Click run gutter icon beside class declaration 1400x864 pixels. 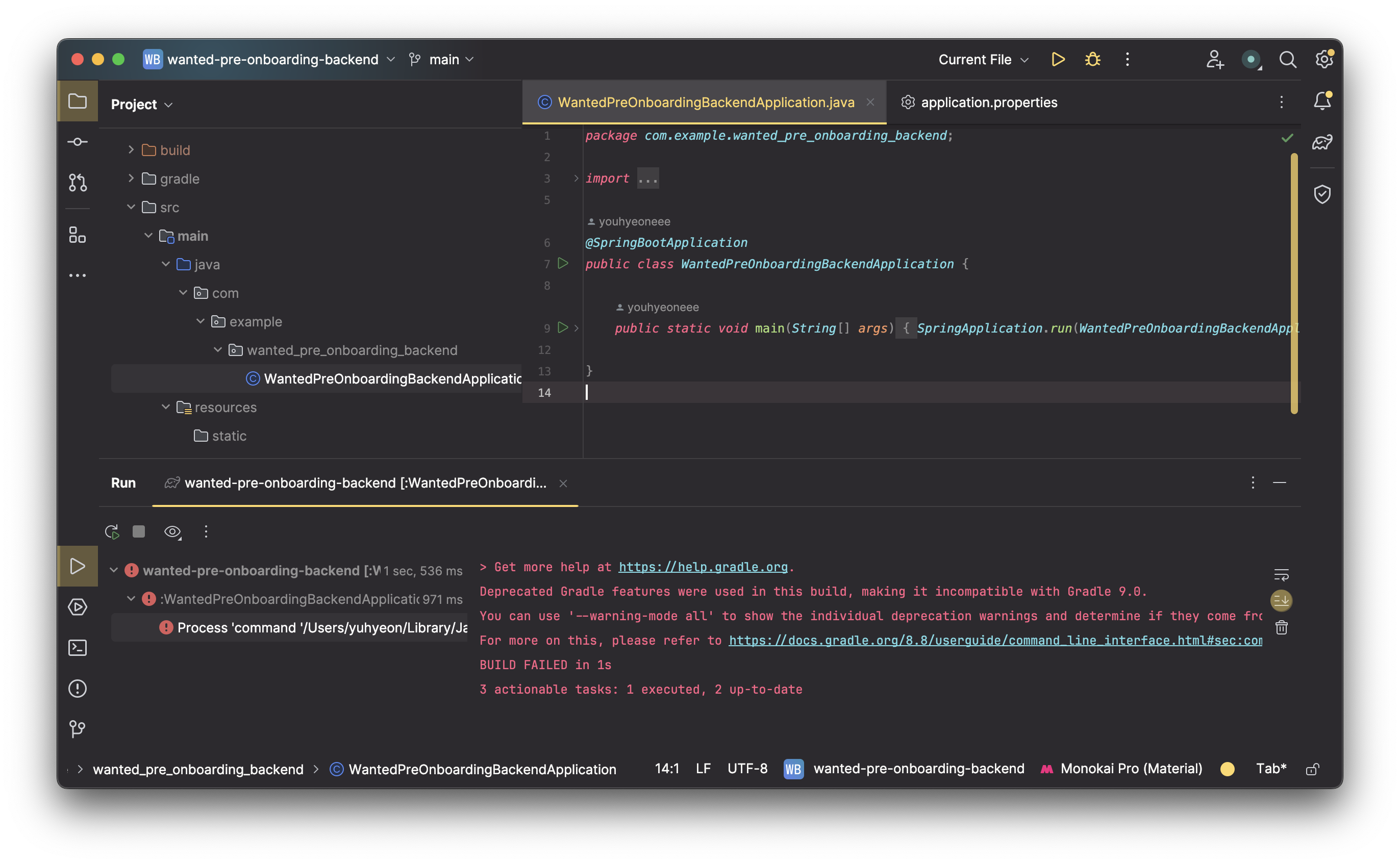pyautogui.click(x=563, y=263)
